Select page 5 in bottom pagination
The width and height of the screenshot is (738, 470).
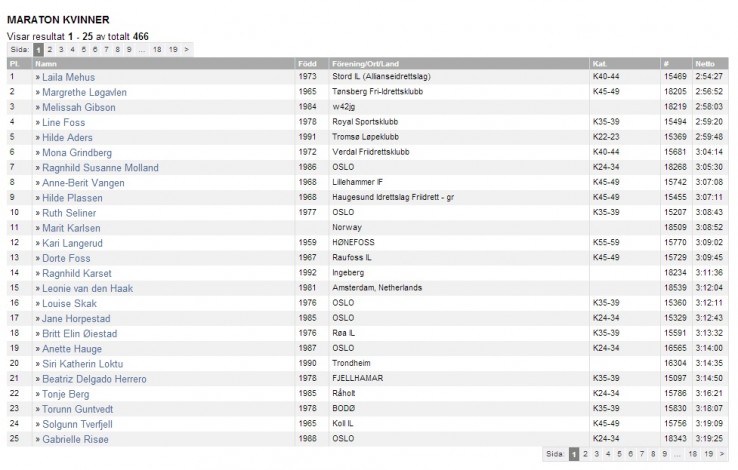pyautogui.click(x=619, y=453)
